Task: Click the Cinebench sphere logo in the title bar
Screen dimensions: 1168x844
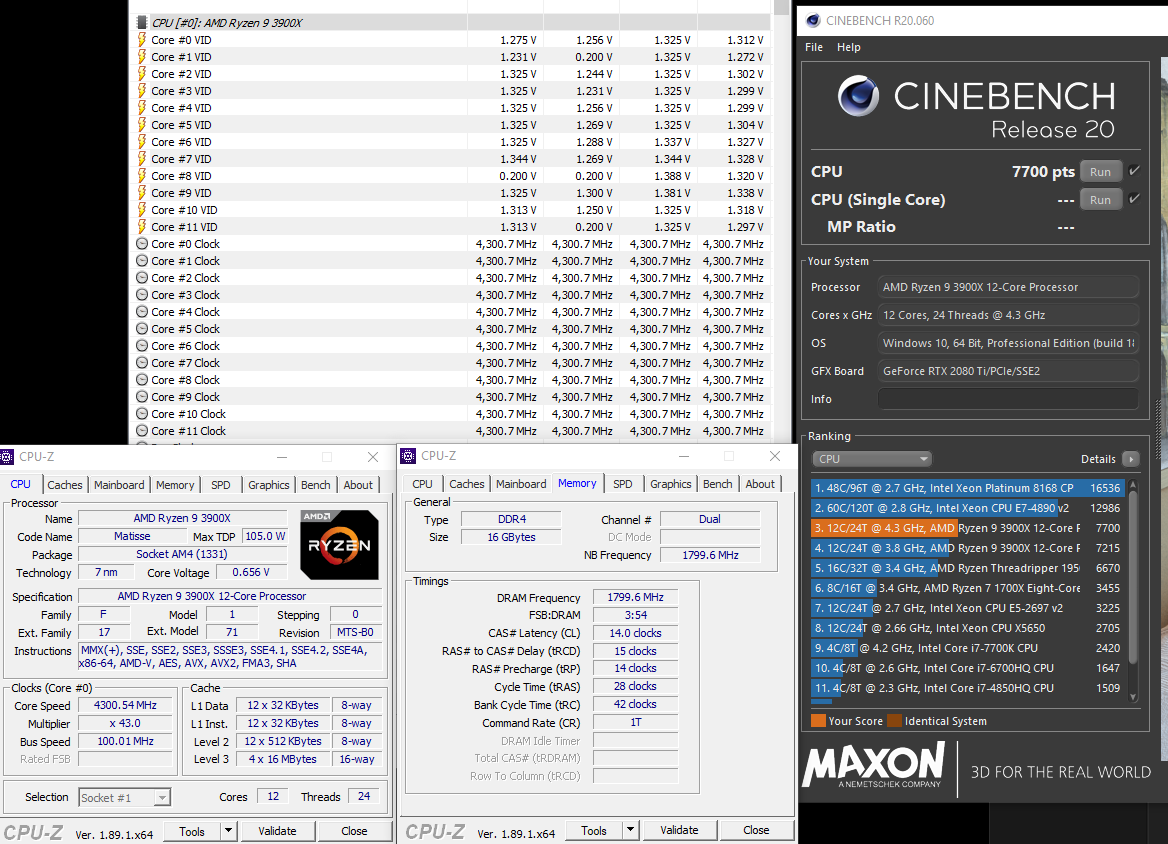Action: coord(812,20)
